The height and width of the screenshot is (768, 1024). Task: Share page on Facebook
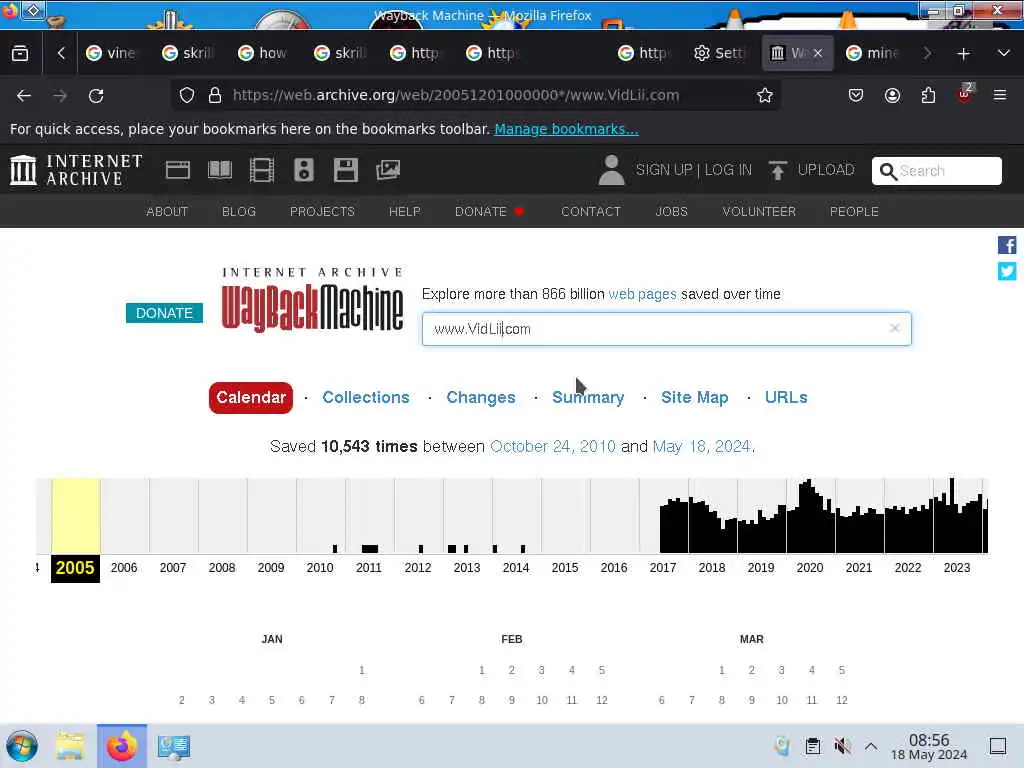[x=1006, y=245]
